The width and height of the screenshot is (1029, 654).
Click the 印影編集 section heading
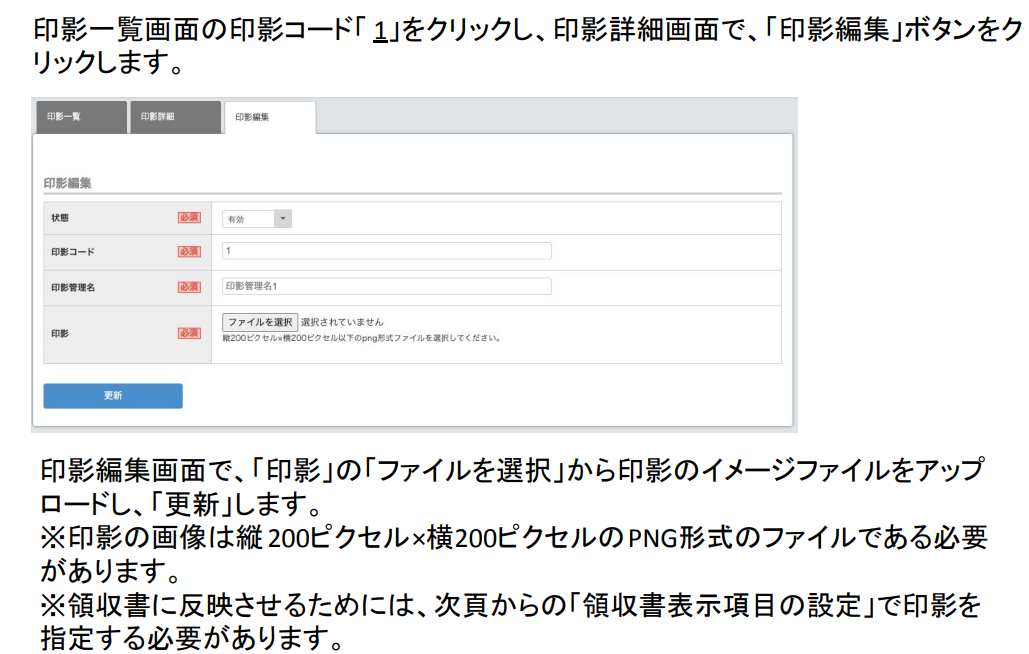[68, 184]
